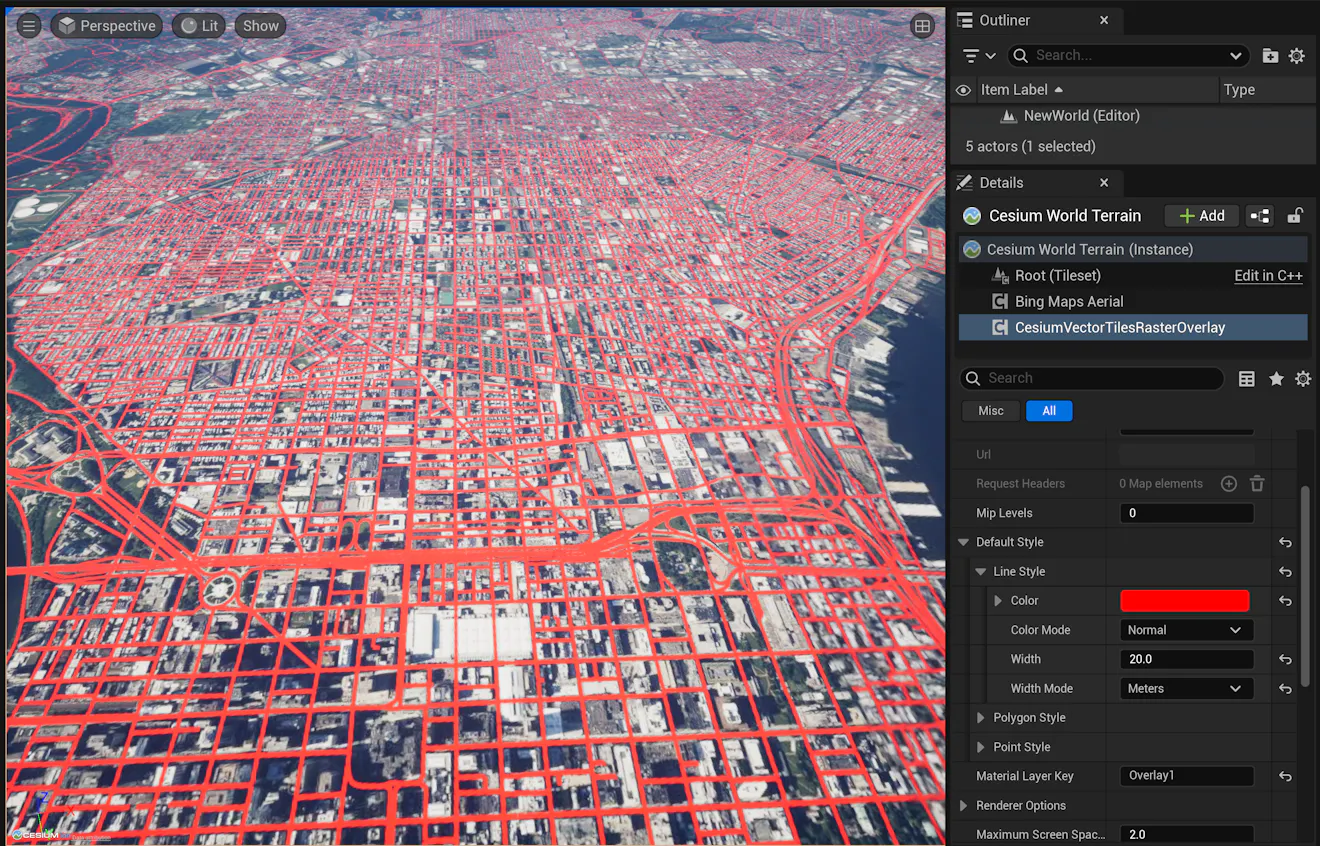Select the Root (Tileset) component
The image size is (1320, 846).
click(x=1057, y=276)
